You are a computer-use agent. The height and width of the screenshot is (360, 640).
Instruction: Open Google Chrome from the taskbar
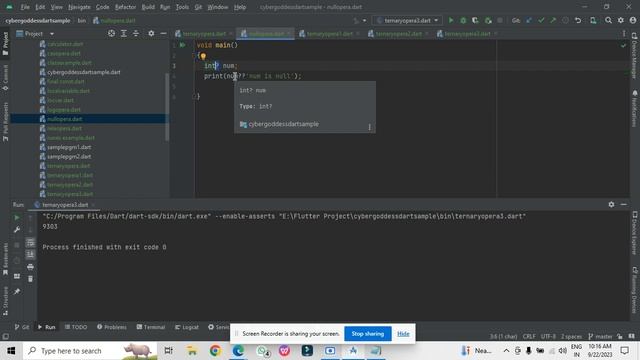215,351
